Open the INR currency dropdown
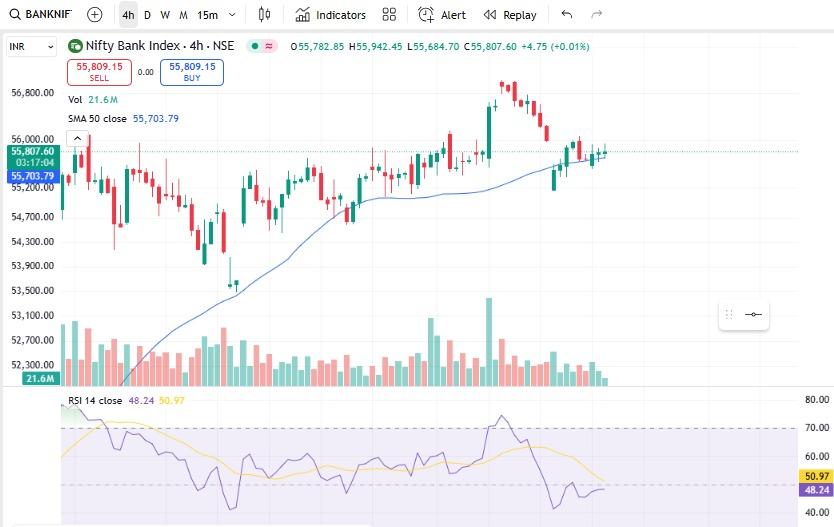 pyautogui.click(x=31, y=47)
